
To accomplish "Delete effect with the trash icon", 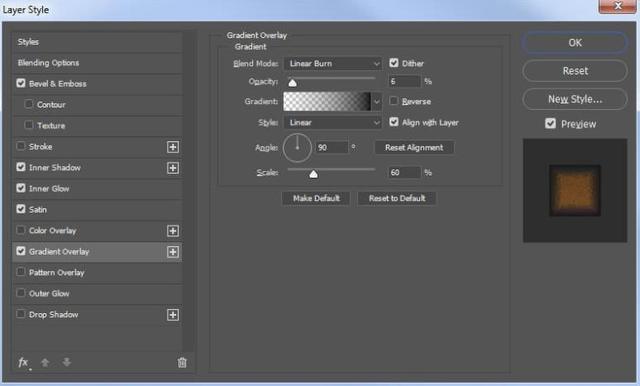I will click(182, 362).
